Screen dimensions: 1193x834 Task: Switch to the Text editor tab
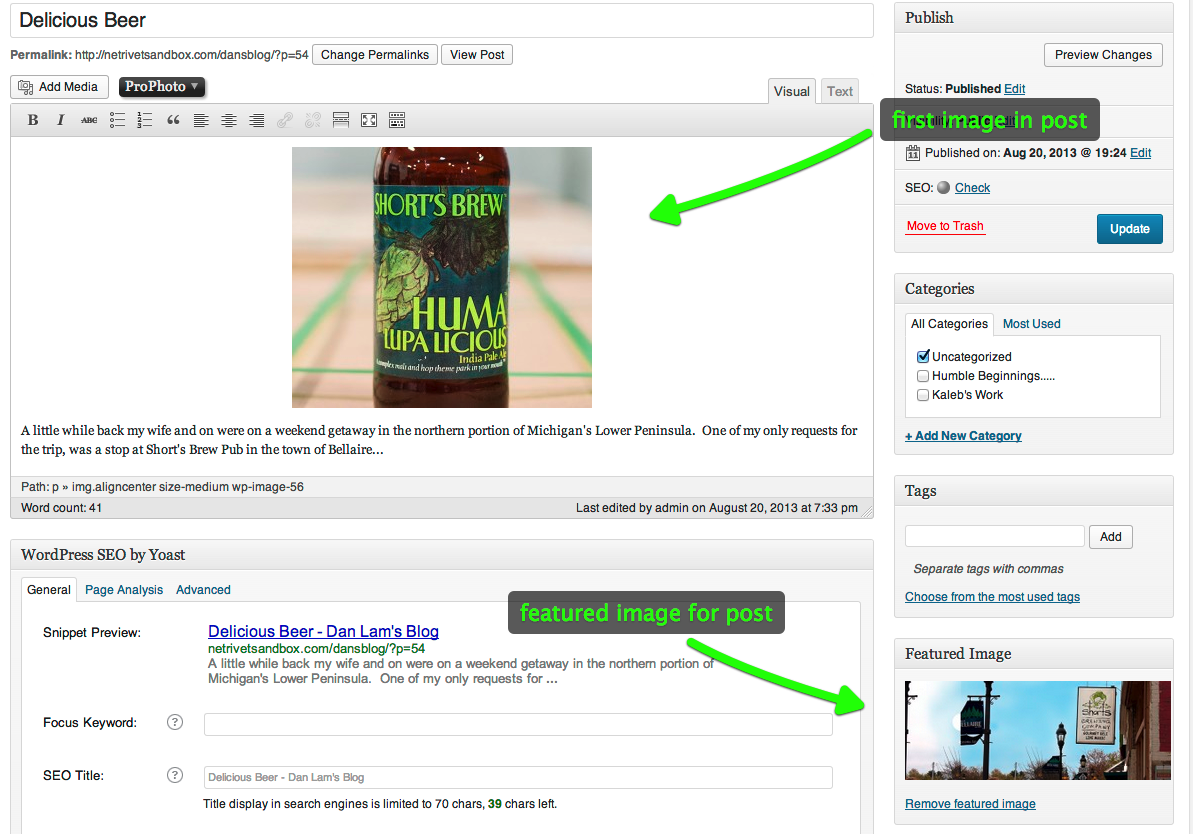[x=839, y=91]
